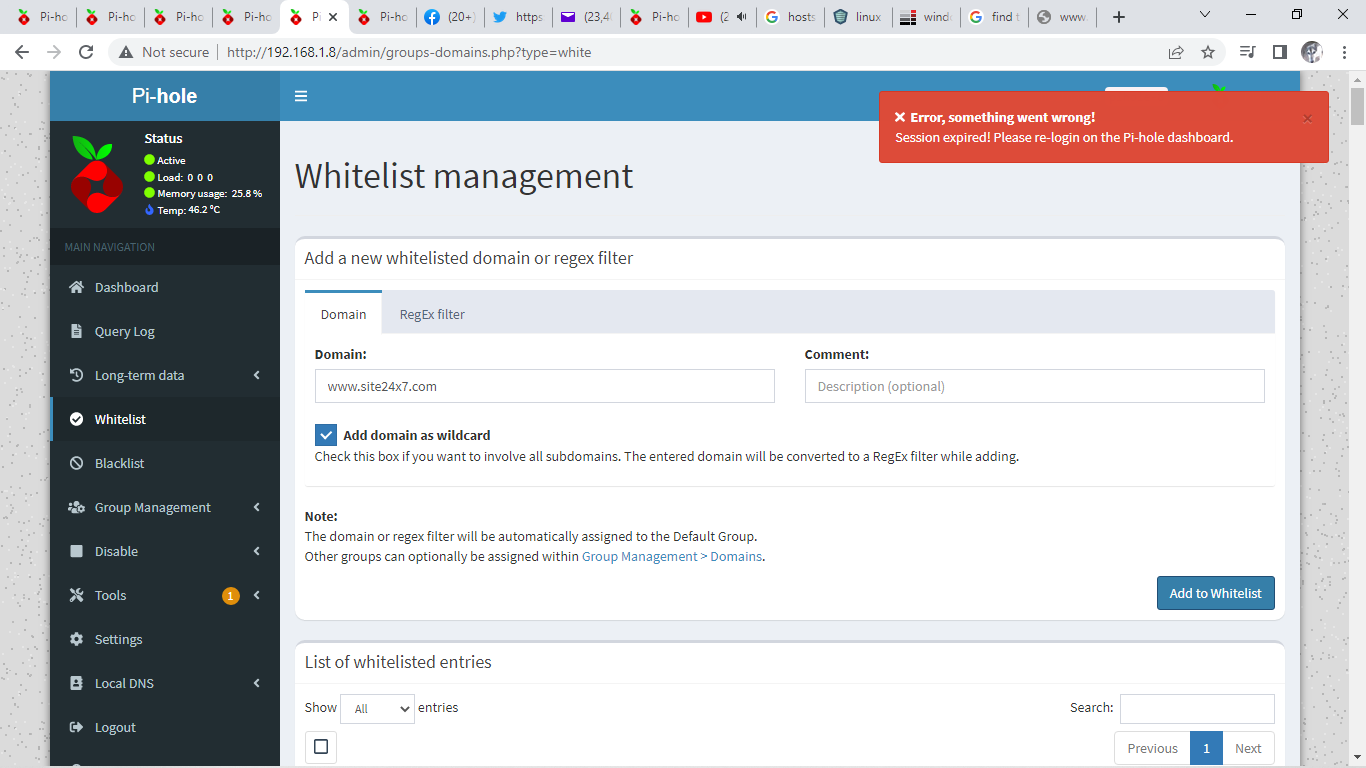This screenshot has height=768, width=1366.
Task: Open Dashboard via the home icon
Action: pyautogui.click(x=75, y=287)
